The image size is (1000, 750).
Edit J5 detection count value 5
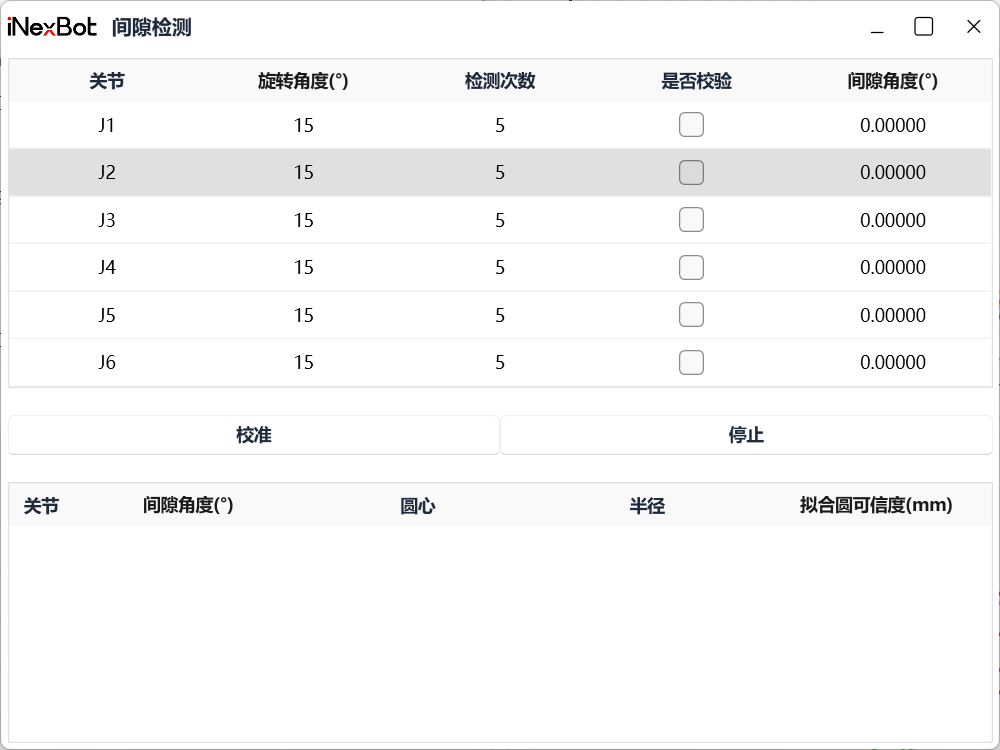[x=500, y=315]
